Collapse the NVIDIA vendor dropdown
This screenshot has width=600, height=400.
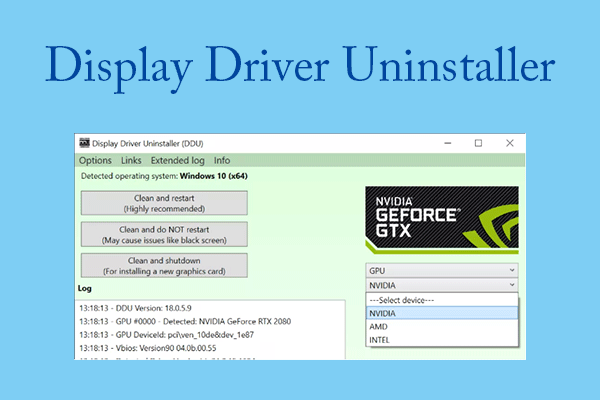pos(442,285)
